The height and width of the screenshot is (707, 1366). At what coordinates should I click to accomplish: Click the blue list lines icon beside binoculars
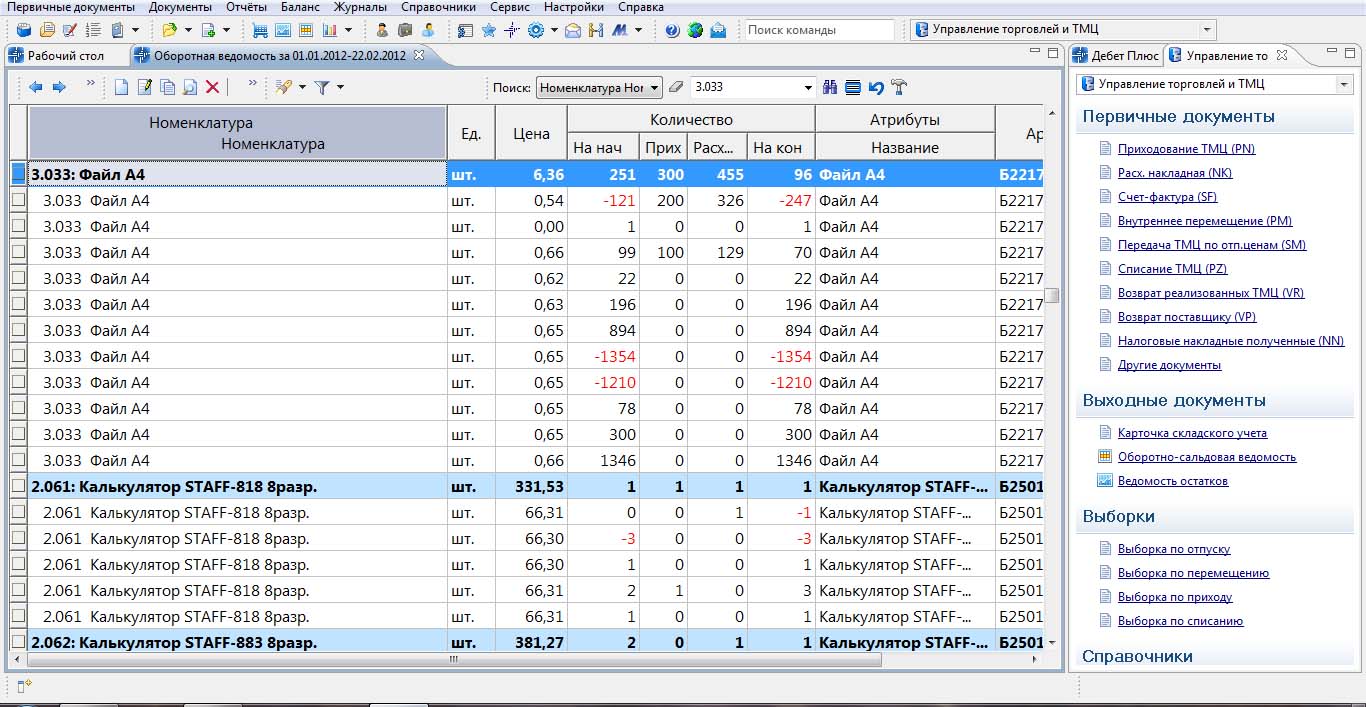tap(853, 87)
